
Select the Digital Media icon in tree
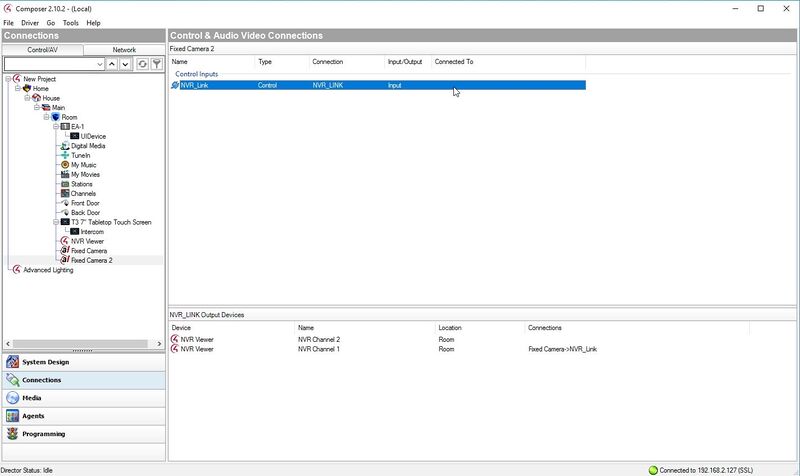tap(64, 146)
